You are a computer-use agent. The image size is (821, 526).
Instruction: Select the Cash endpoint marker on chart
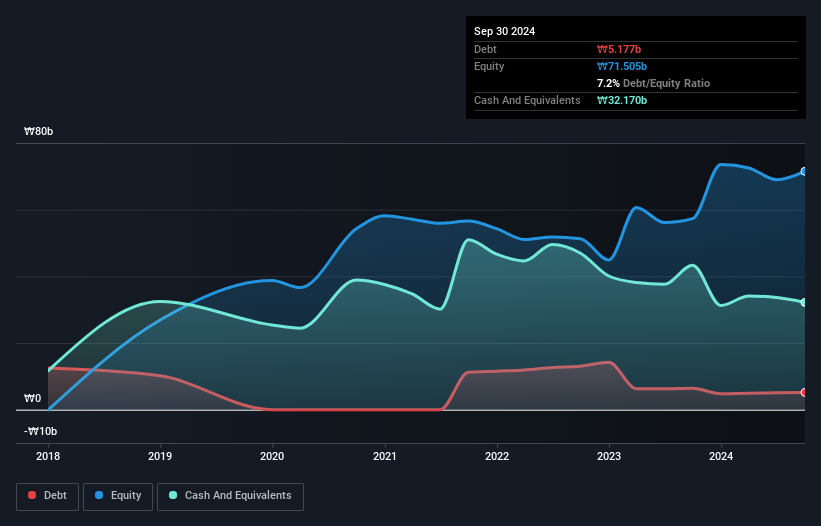click(804, 303)
